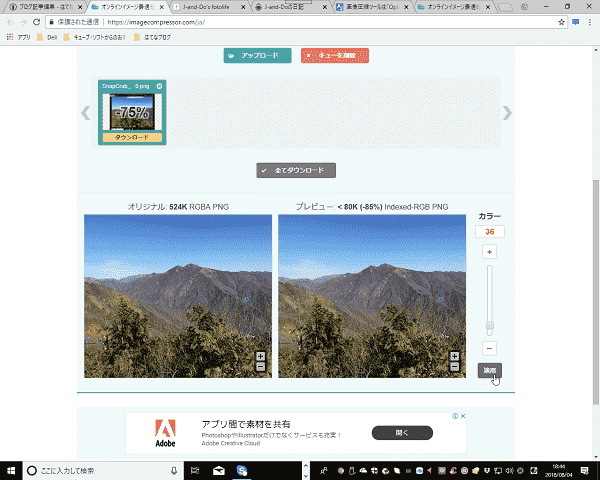Open the Windows Start menu
The width and height of the screenshot is (600, 480).
point(11,470)
